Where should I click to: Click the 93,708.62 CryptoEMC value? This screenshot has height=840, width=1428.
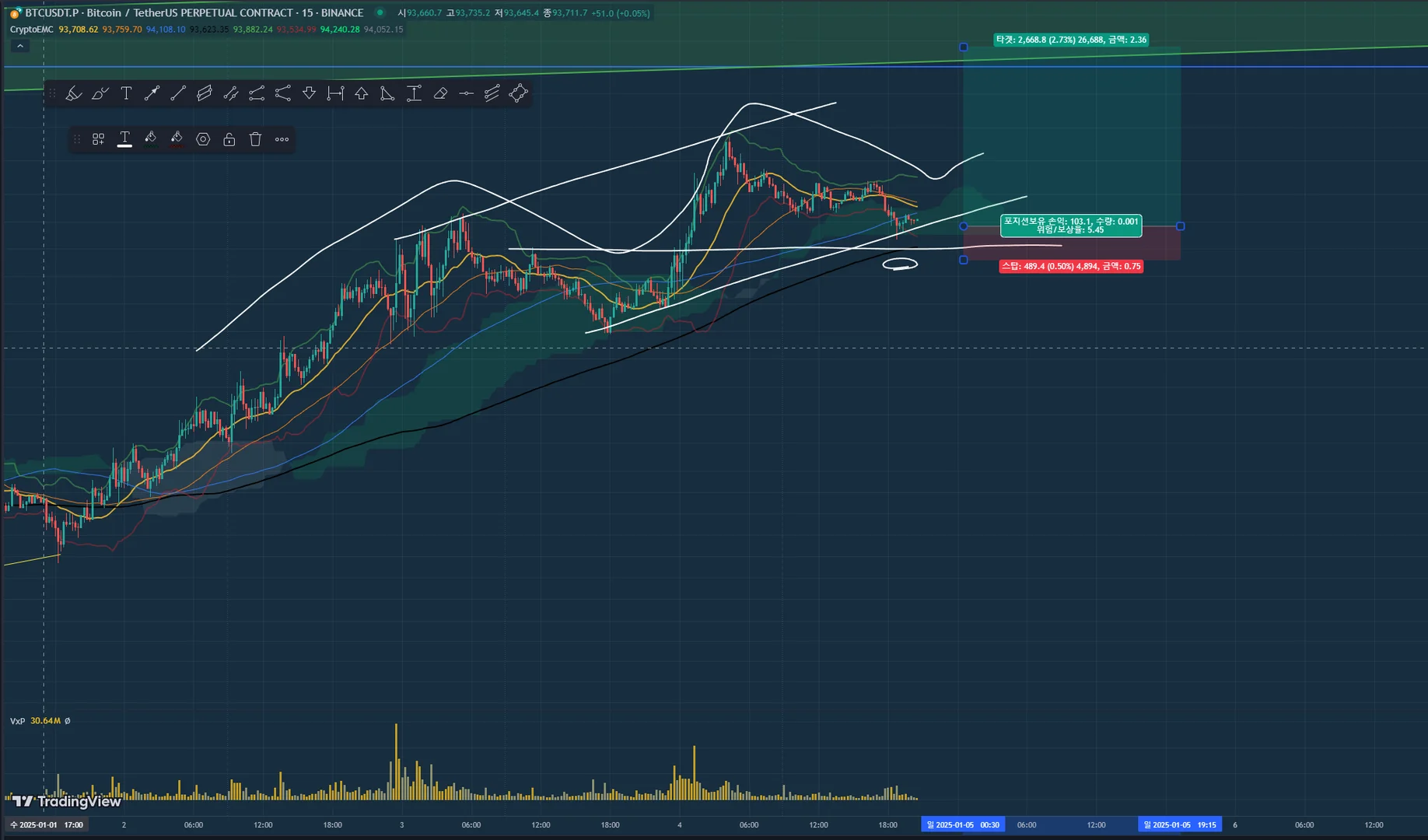coord(79,30)
